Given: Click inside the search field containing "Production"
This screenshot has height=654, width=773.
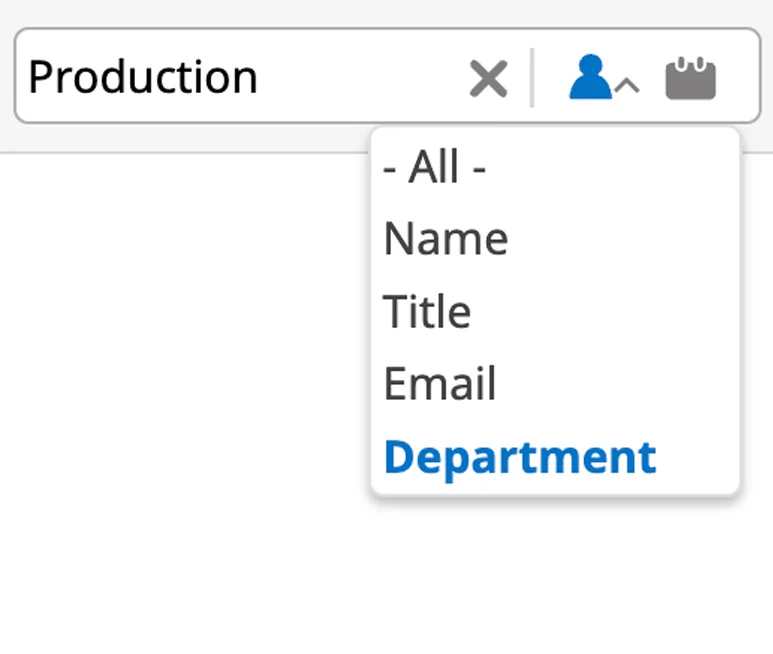Looking at the screenshot, I should 242,76.
